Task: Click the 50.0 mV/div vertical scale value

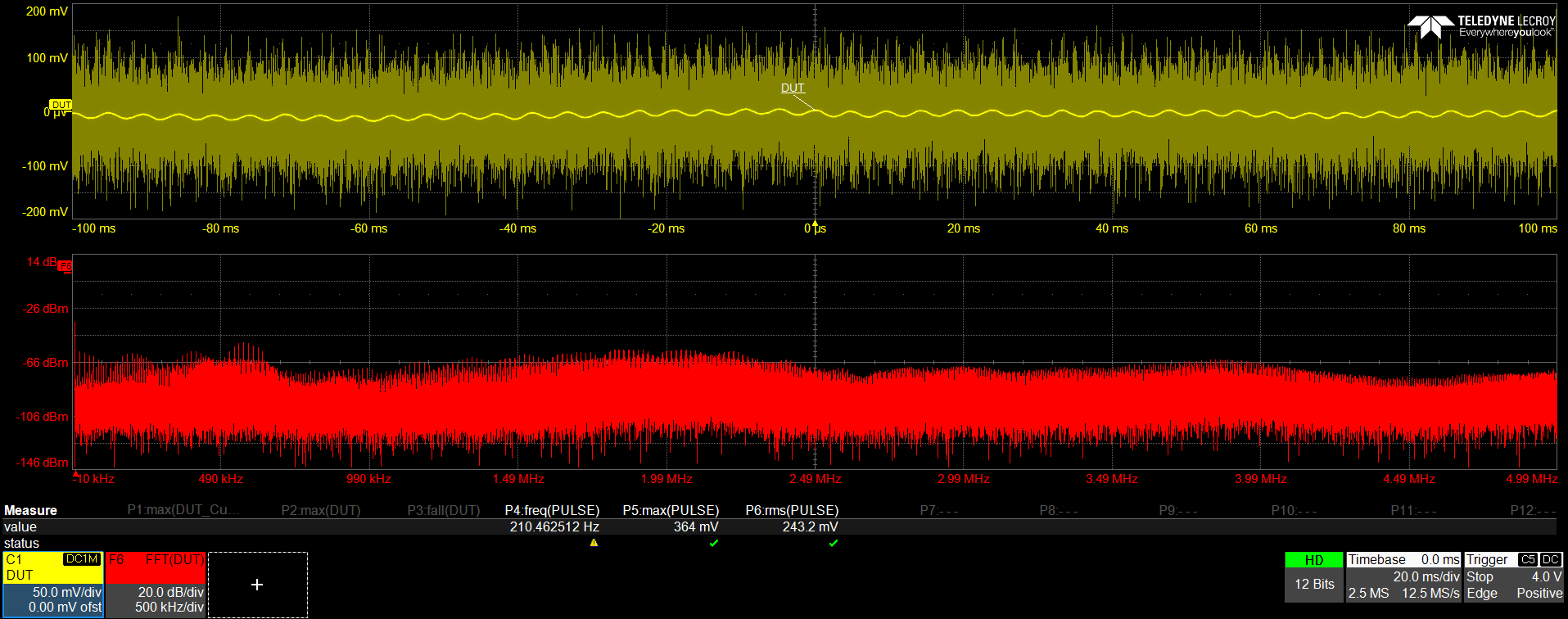Action: click(67, 592)
